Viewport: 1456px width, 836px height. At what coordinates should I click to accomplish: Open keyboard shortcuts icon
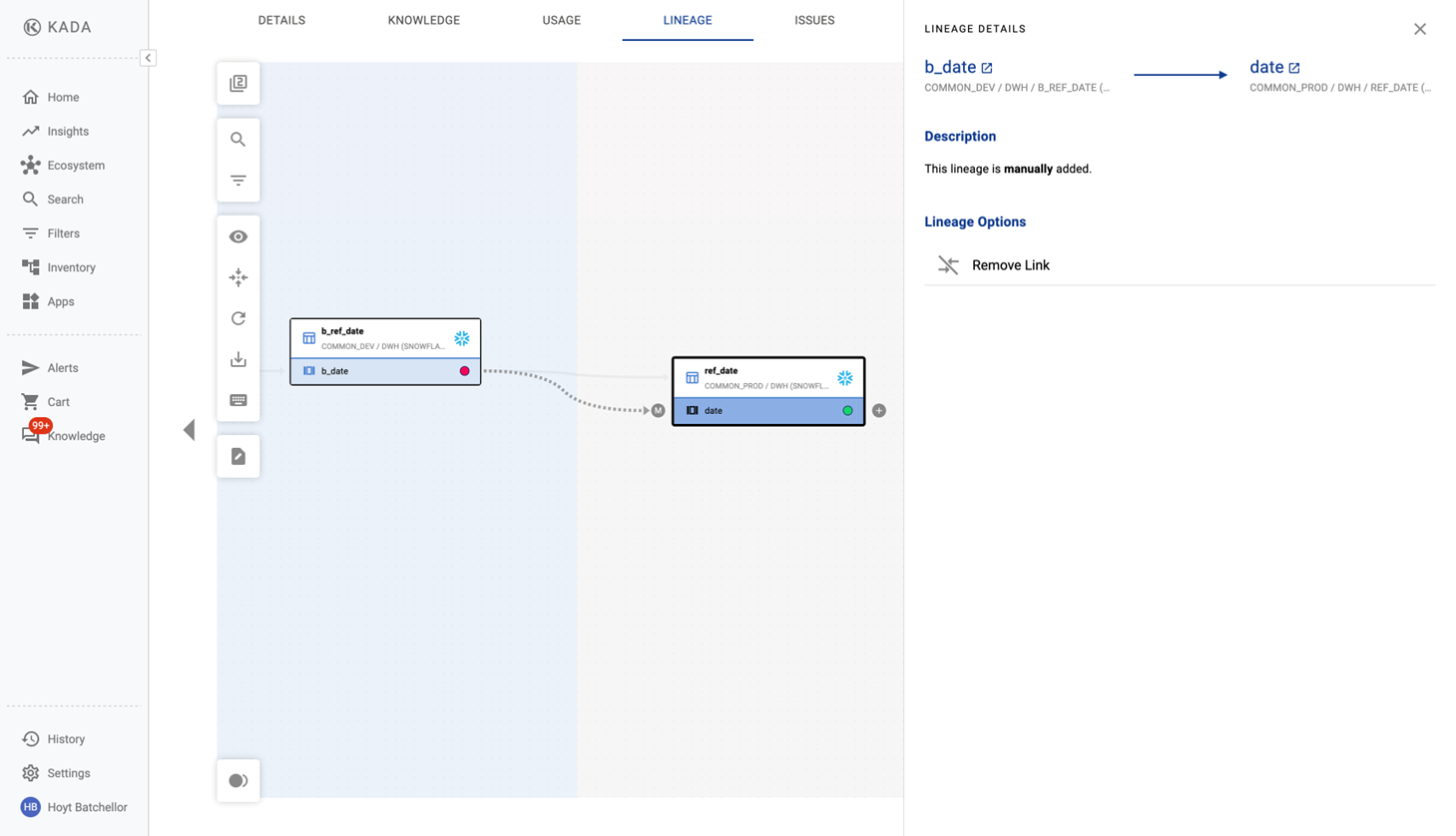[x=238, y=400]
